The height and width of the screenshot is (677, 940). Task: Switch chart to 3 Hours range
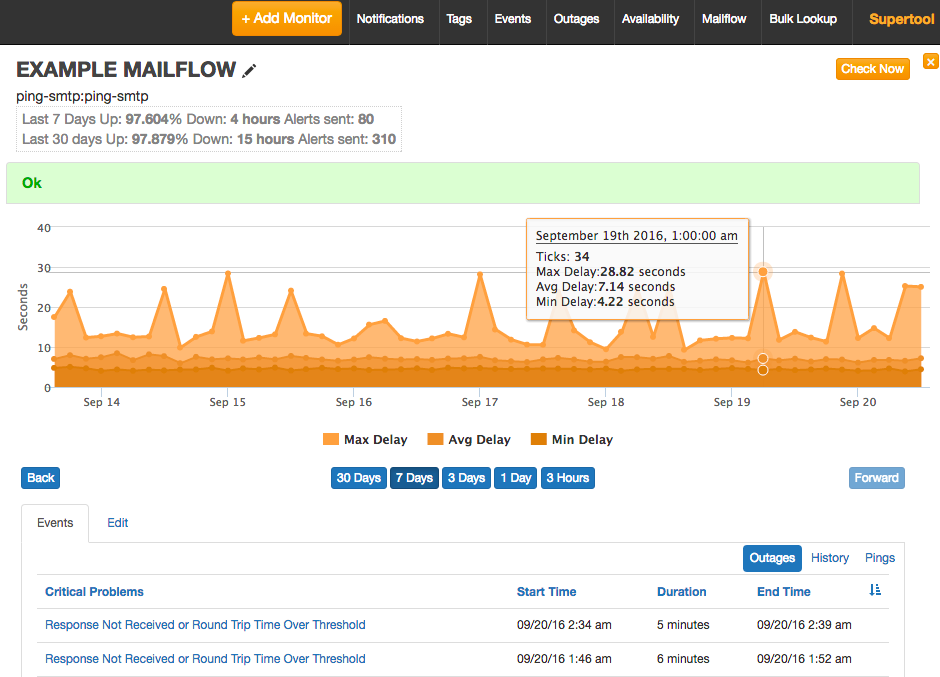click(x=567, y=478)
